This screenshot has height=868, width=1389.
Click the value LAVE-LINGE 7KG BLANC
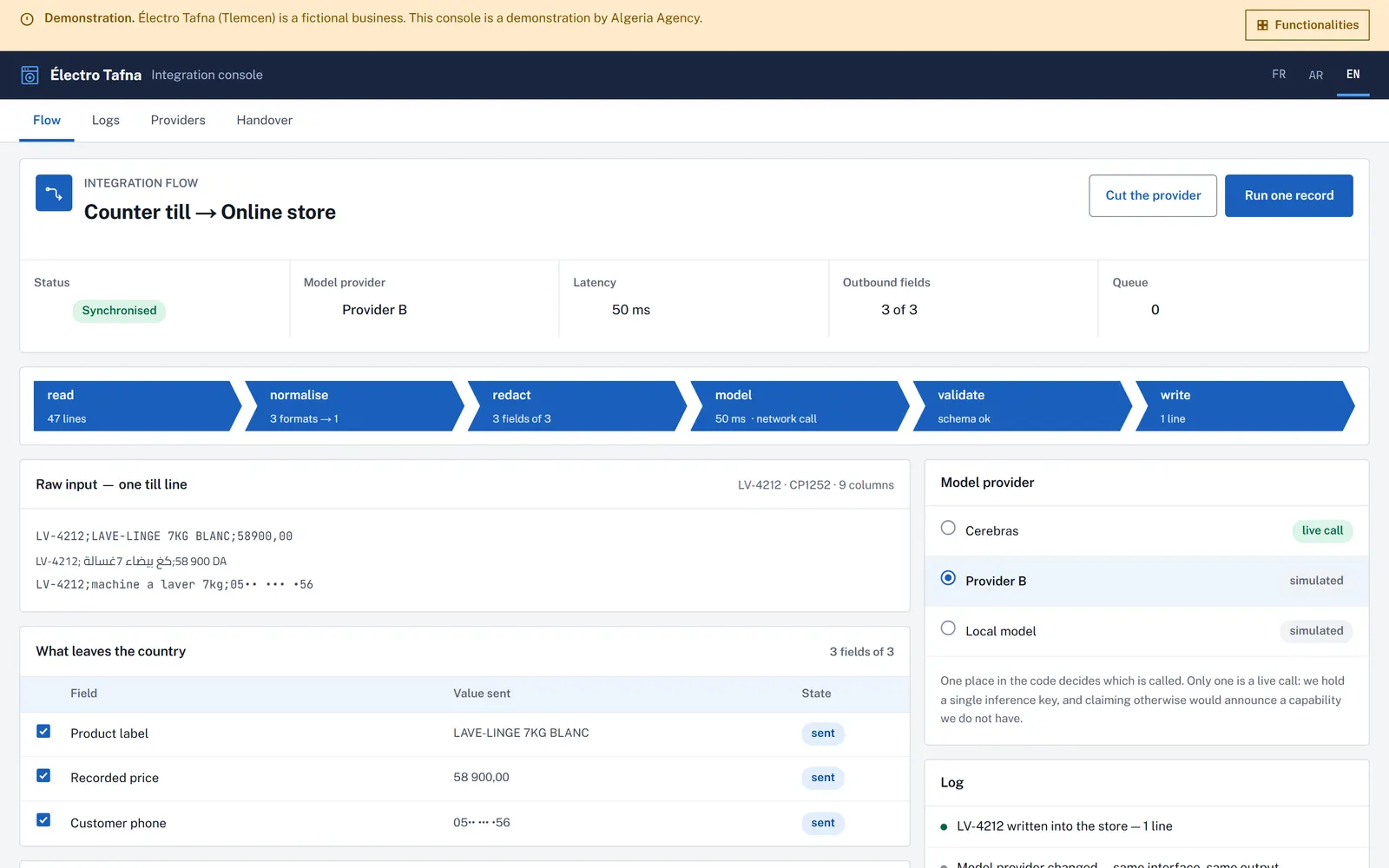521,733
